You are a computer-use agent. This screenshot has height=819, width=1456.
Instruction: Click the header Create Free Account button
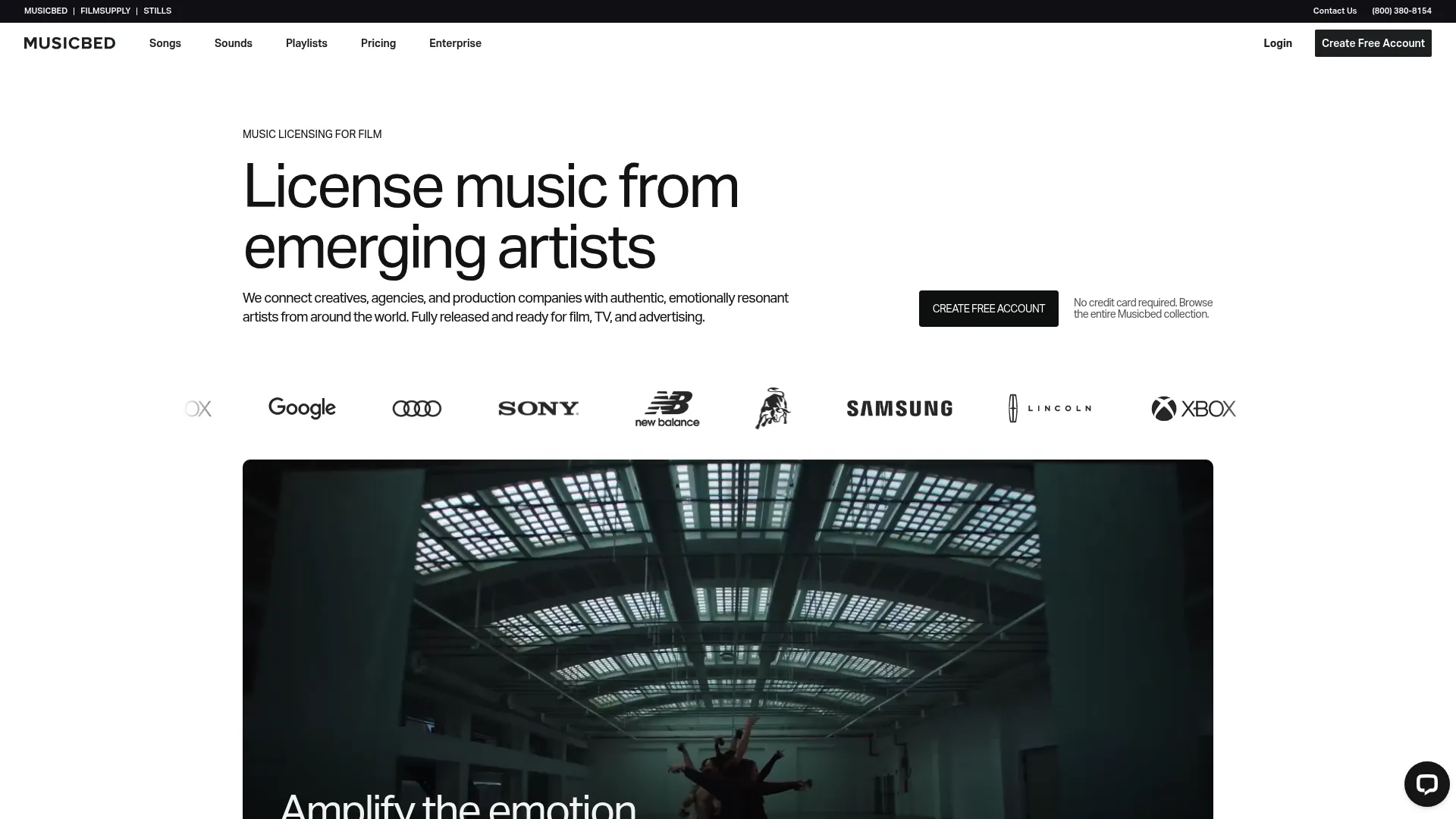pyautogui.click(x=1373, y=43)
